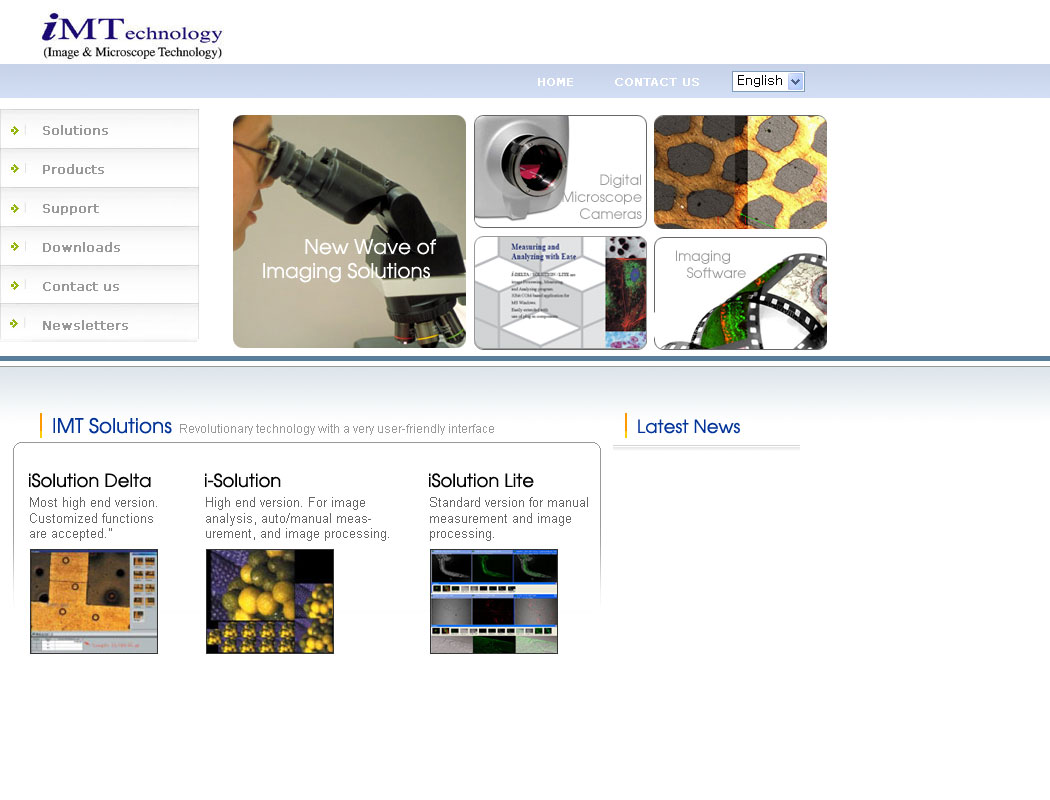Go to HOME in top navigation
The image size is (1050, 800).
click(x=555, y=82)
